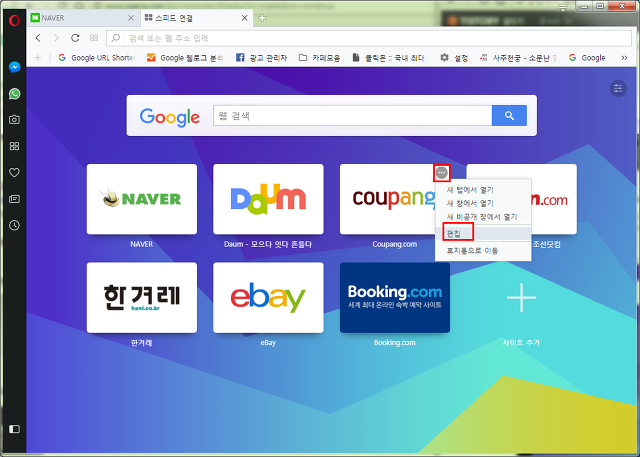Screen dimensions: 640x457
Task: Select 휴지통으로 이동 menu item
Action: [483, 251]
